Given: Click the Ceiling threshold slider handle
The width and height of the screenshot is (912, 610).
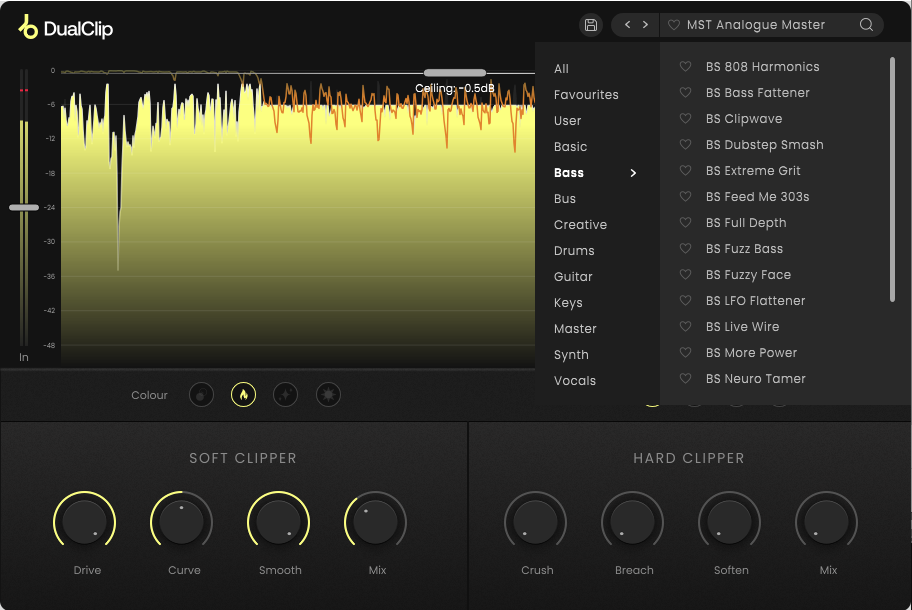Looking at the screenshot, I should [x=455, y=73].
